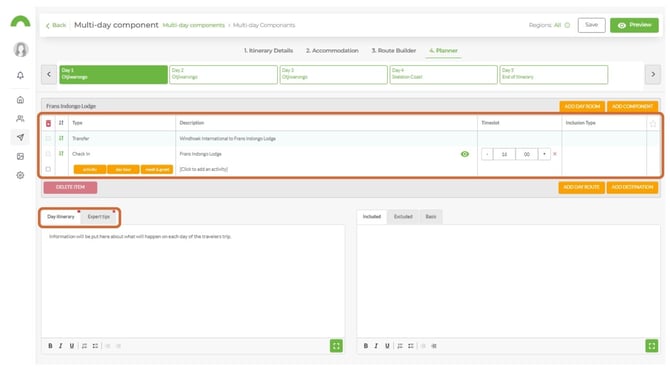Click the green arch logo
670x370 pixels.
[20, 21]
